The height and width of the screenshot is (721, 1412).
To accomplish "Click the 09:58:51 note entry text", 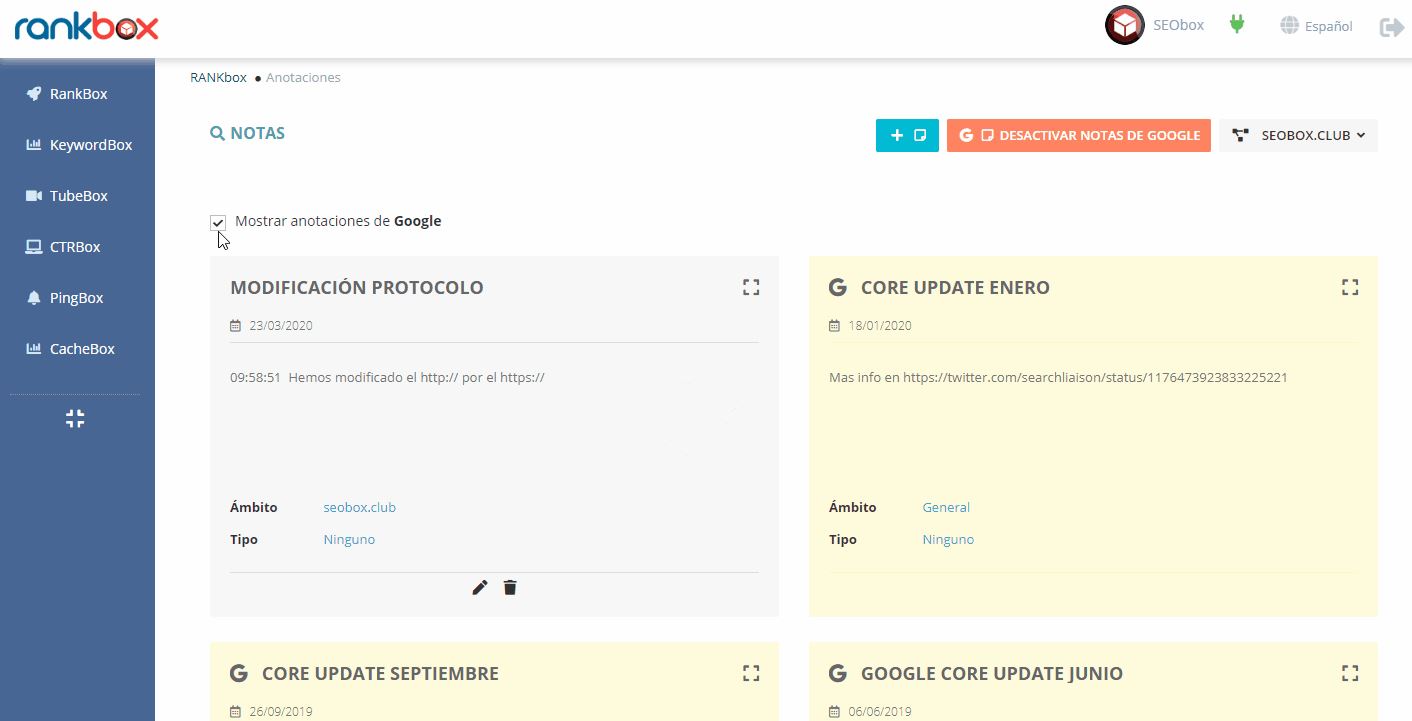I will [387, 378].
